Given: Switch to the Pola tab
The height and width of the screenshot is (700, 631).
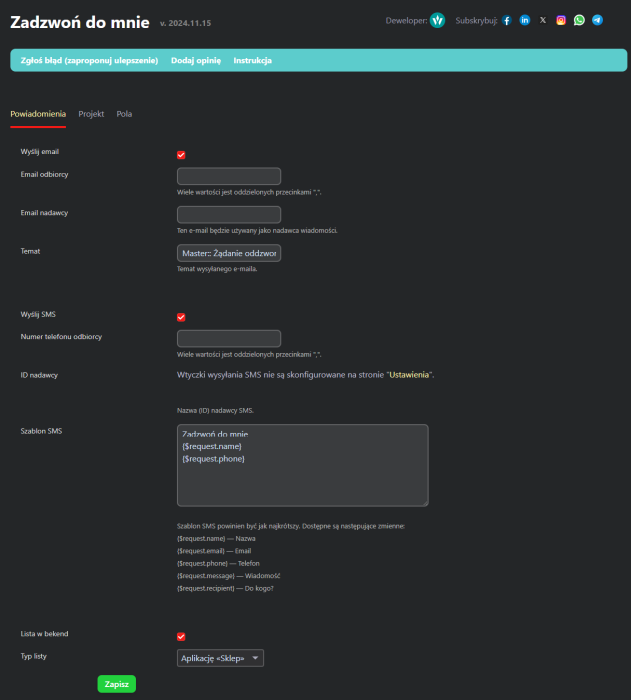Looking at the screenshot, I should pyautogui.click(x=124, y=114).
